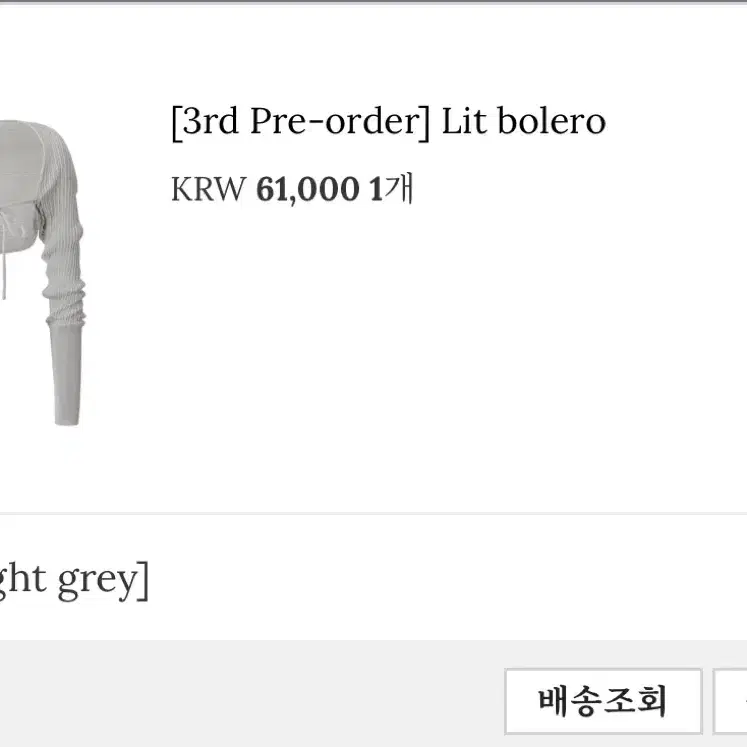Select the 61,000 price amount
The image size is (747, 747).
(x=308, y=189)
